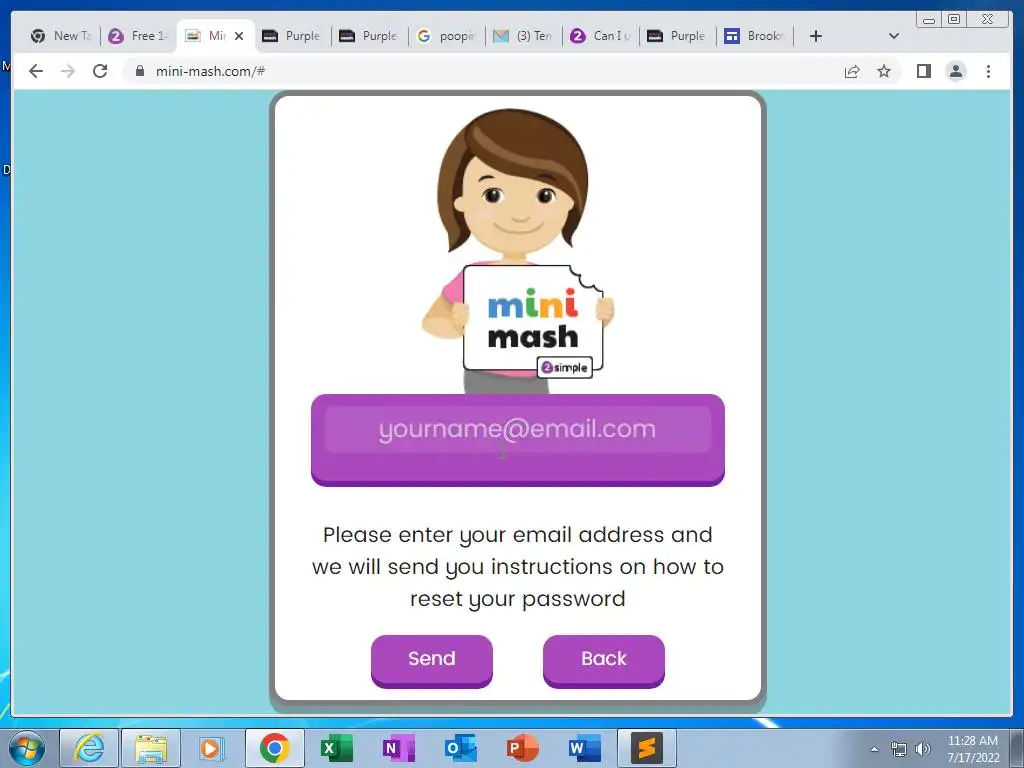
Task: Open Outlook from the taskbar
Action: point(460,748)
